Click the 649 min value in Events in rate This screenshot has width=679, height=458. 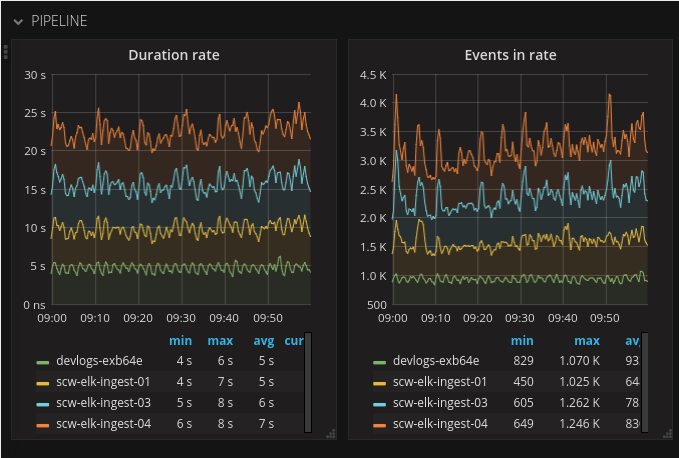click(x=523, y=424)
